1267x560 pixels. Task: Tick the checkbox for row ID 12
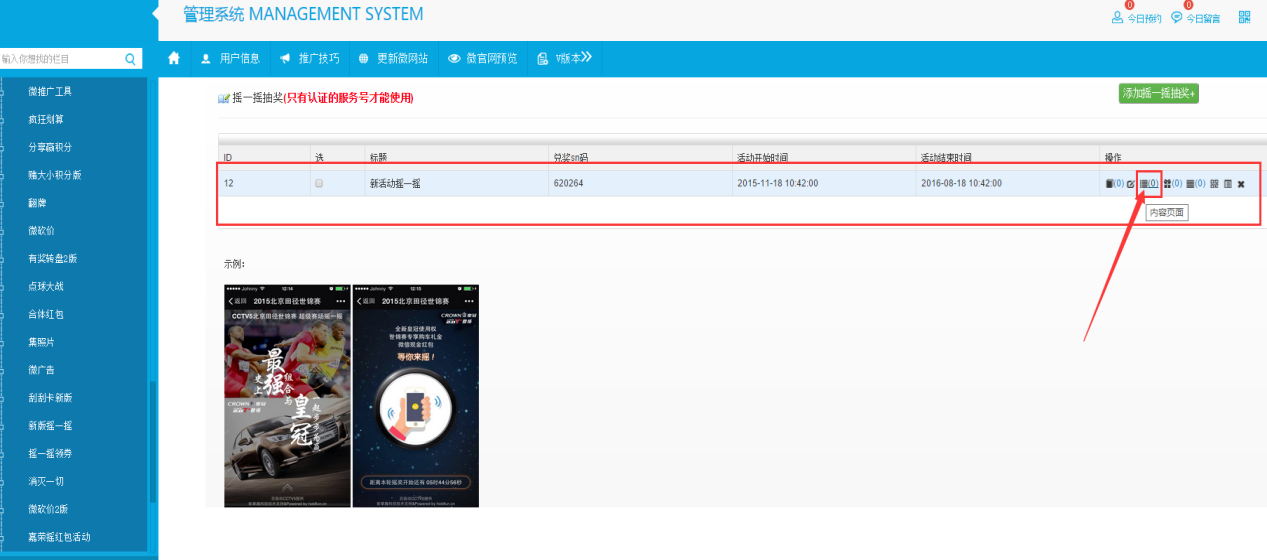[x=319, y=184]
